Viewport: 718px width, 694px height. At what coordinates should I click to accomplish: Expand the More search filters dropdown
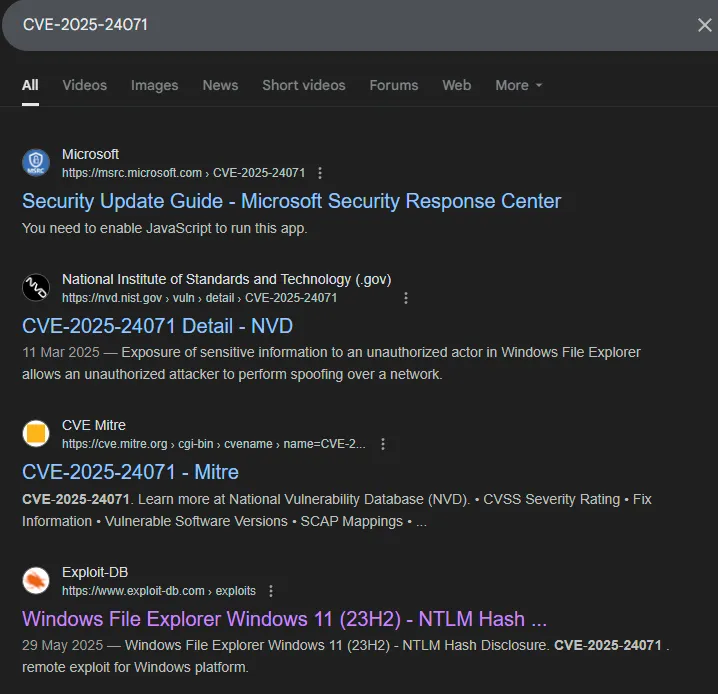click(518, 85)
